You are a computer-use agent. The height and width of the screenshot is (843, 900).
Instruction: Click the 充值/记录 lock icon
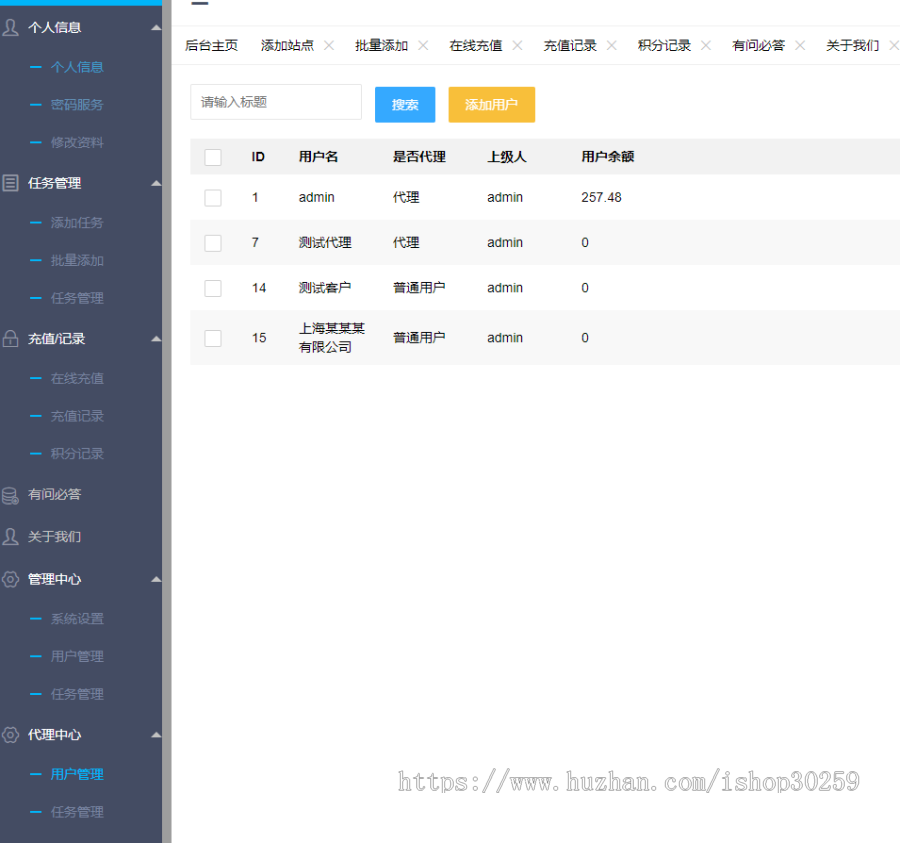tap(10, 339)
